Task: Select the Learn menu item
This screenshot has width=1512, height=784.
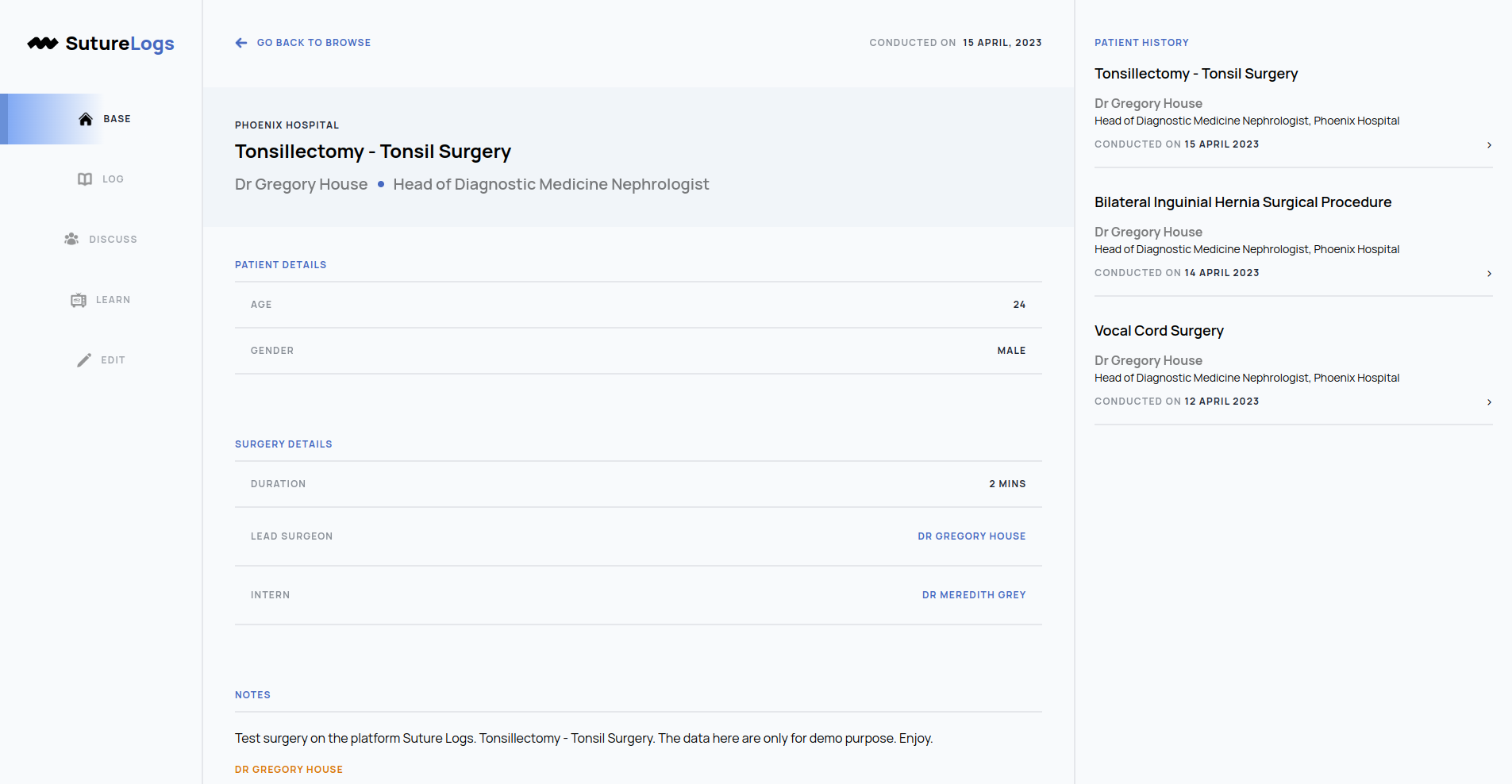Action: point(113,300)
